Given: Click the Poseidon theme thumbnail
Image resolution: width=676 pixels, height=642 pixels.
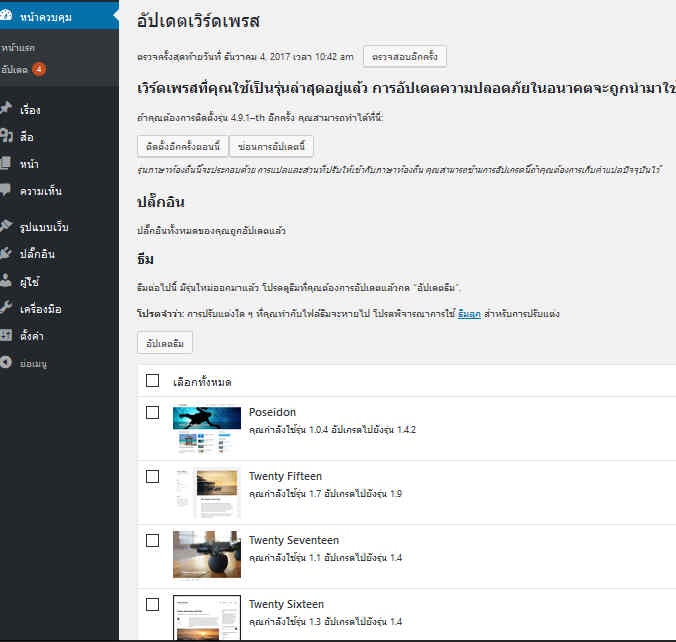Looking at the screenshot, I should [x=206, y=429].
